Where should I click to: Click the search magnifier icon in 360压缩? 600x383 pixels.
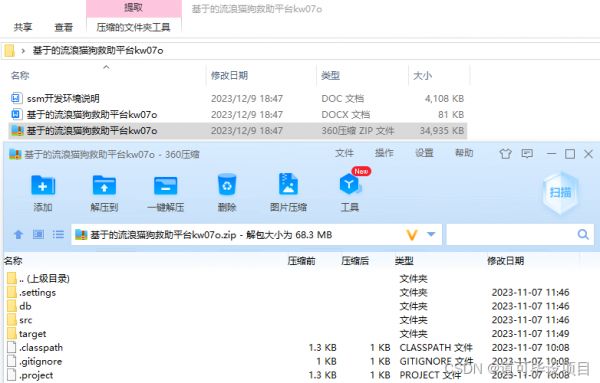[583, 234]
